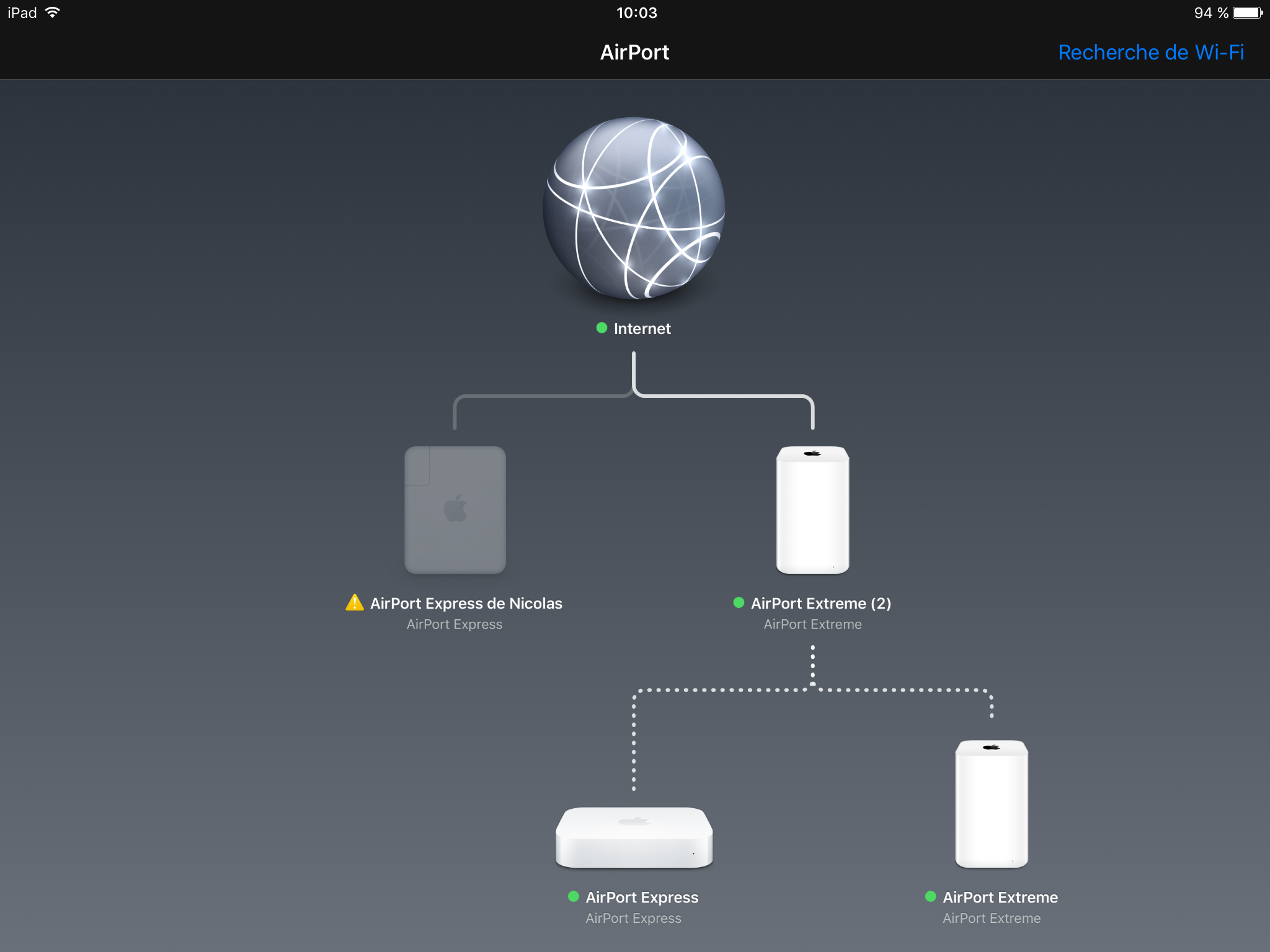
Task: Tap the 10:03 clock in status bar
Action: 636,12
